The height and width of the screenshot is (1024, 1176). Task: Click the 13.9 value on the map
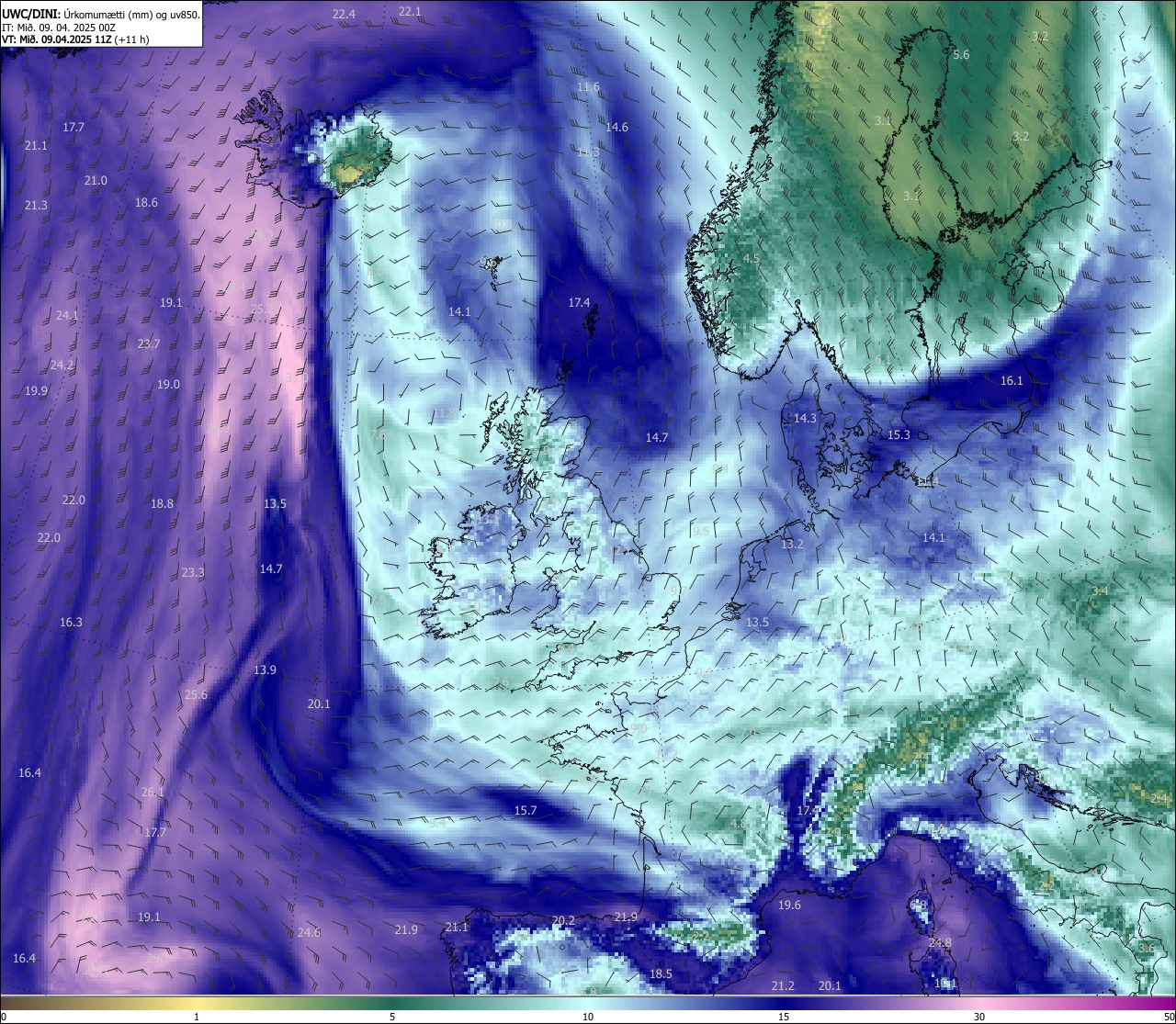tap(265, 670)
